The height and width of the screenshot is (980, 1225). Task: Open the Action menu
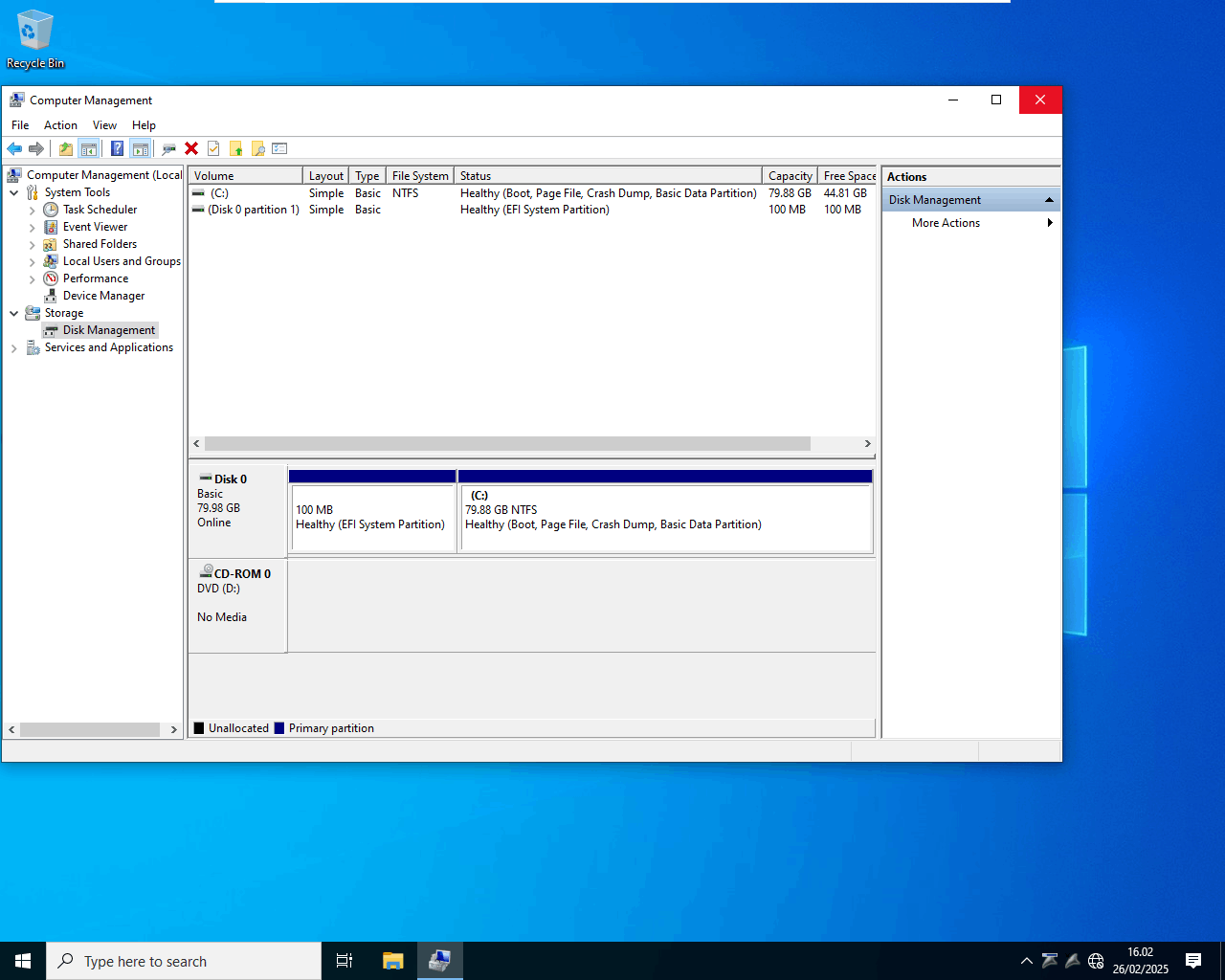point(60,125)
